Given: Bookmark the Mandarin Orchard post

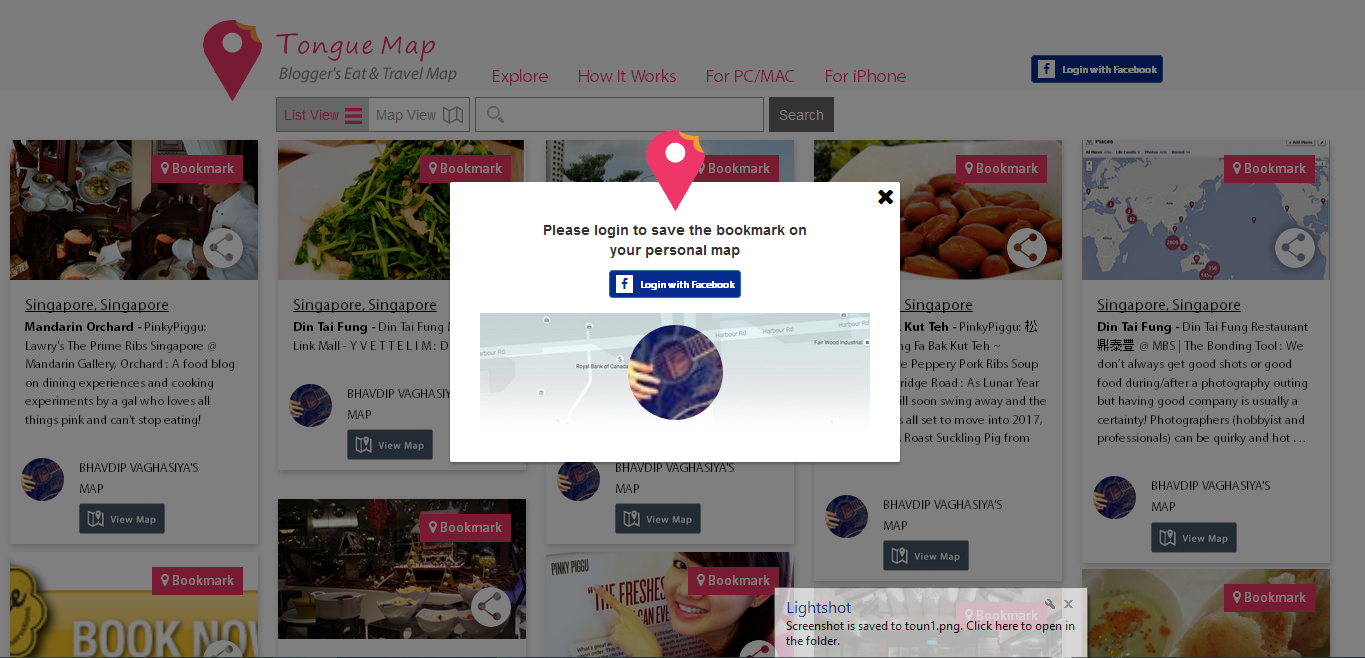Looking at the screenshot, I should click(197, 169).
